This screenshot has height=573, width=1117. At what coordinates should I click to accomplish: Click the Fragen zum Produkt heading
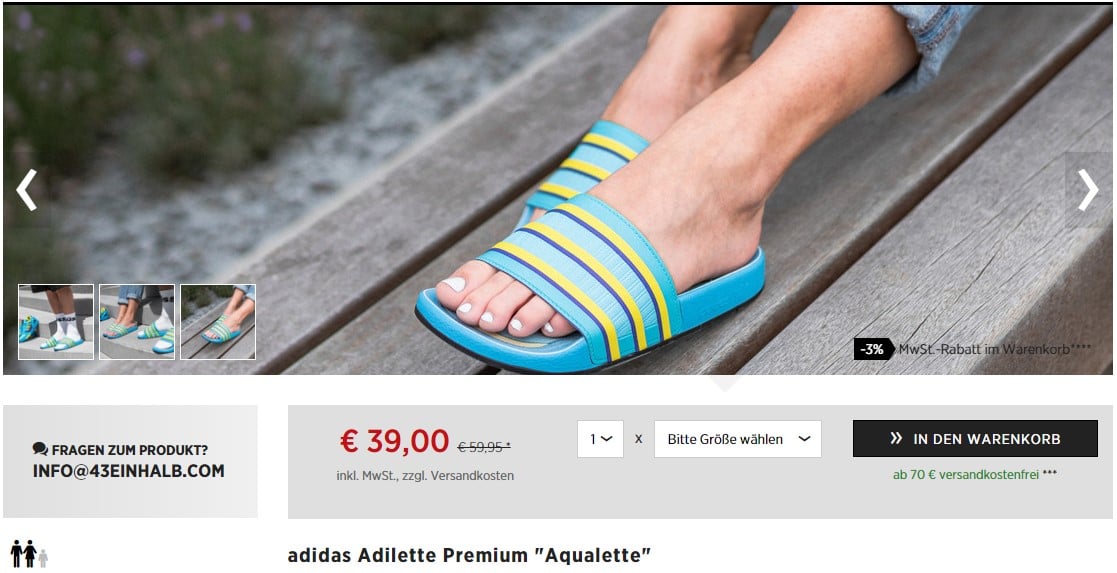click(130, 450)
